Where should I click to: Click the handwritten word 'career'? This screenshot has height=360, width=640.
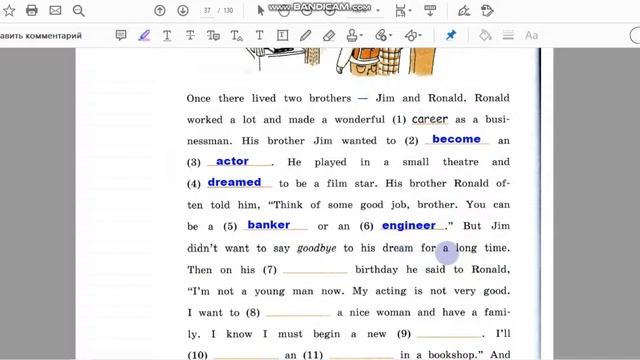(430, 119)
